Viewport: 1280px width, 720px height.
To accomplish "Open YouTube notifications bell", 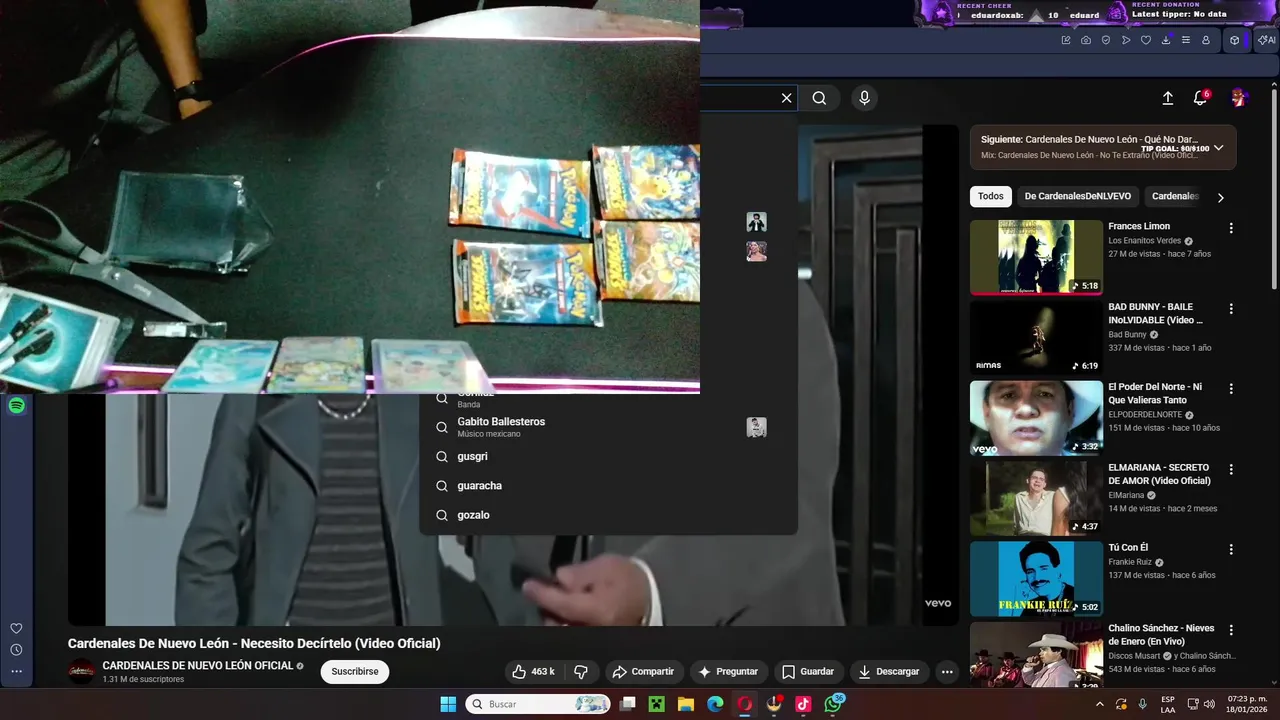I will coord(1200,98).
